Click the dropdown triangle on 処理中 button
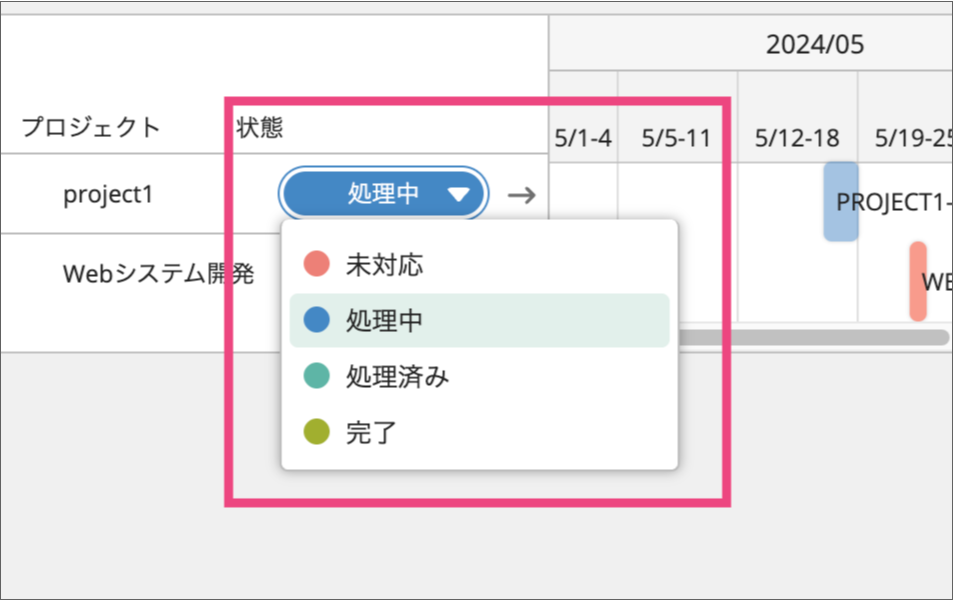Screen dimensions: 954x600 tap(458, 195)
